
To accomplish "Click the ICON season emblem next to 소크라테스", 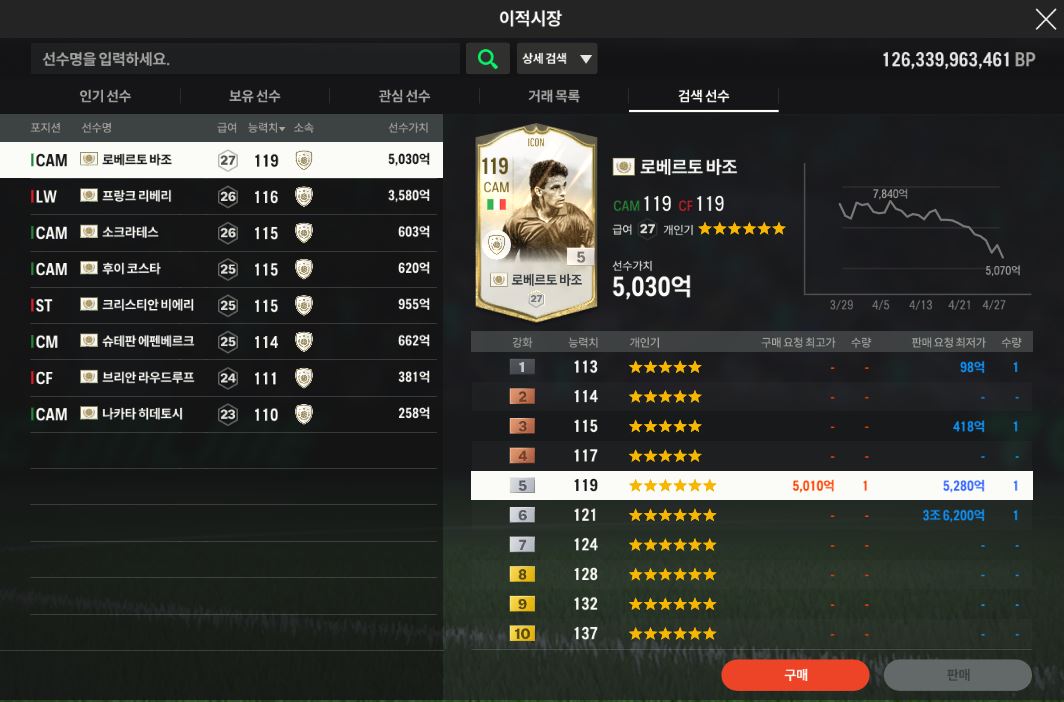I will [x=89, y=232].
